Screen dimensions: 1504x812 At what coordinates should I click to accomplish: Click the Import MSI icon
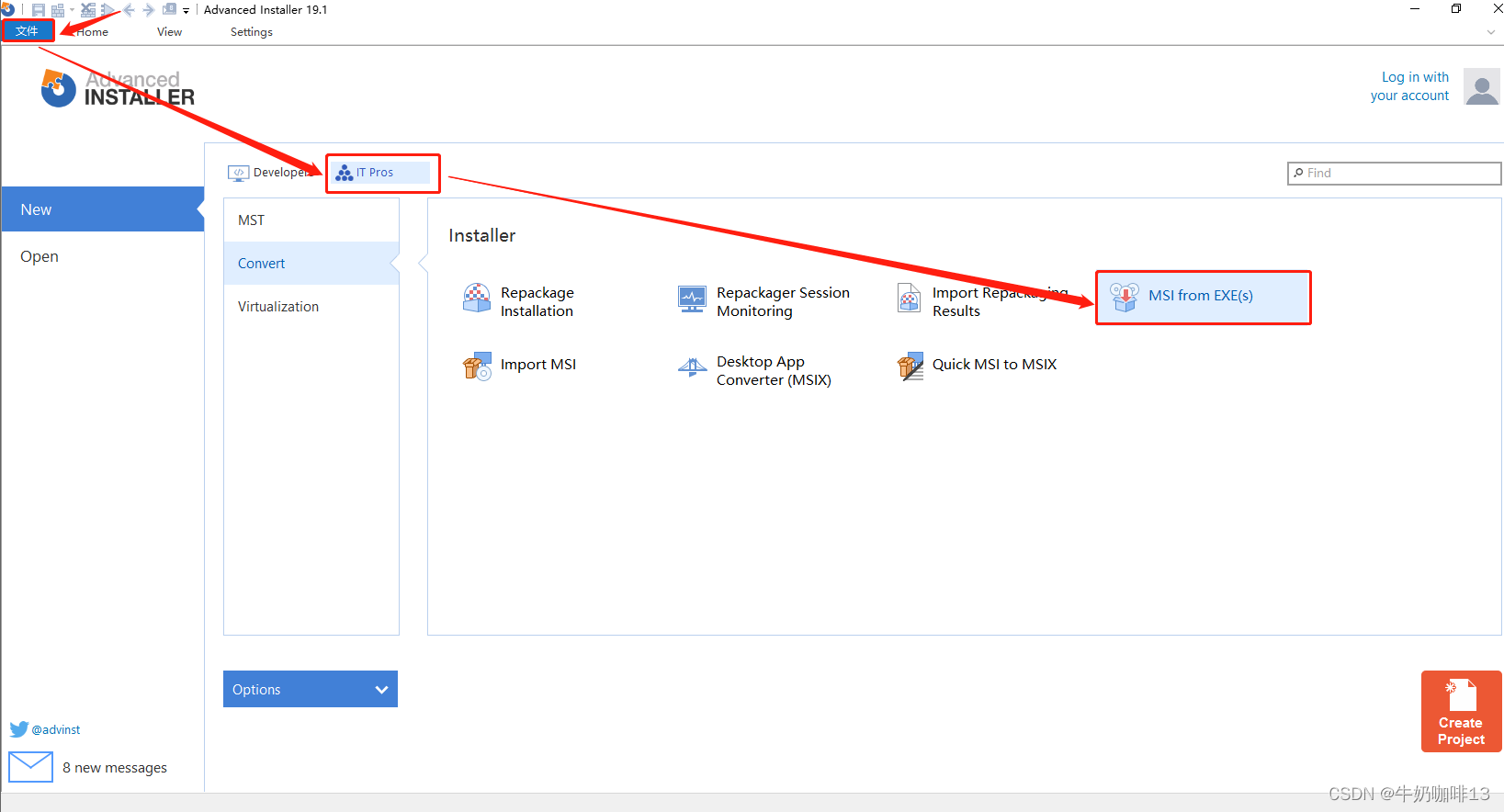(x=477, y=367)
